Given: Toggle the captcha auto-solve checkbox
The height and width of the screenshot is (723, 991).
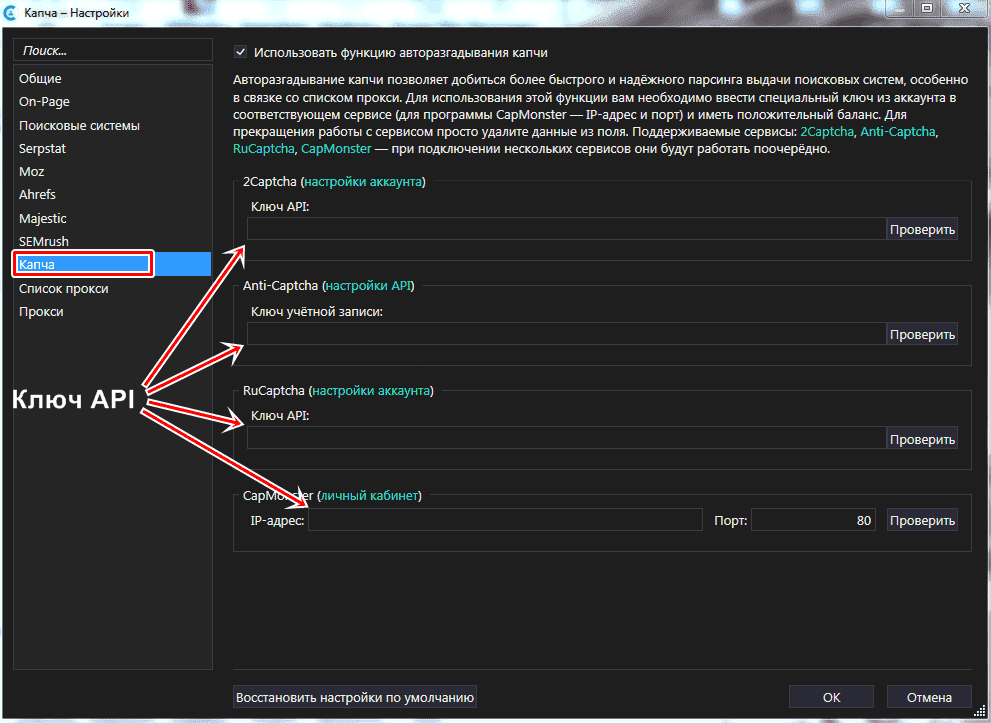Looking at the screenshot, I should click(240, 52).
